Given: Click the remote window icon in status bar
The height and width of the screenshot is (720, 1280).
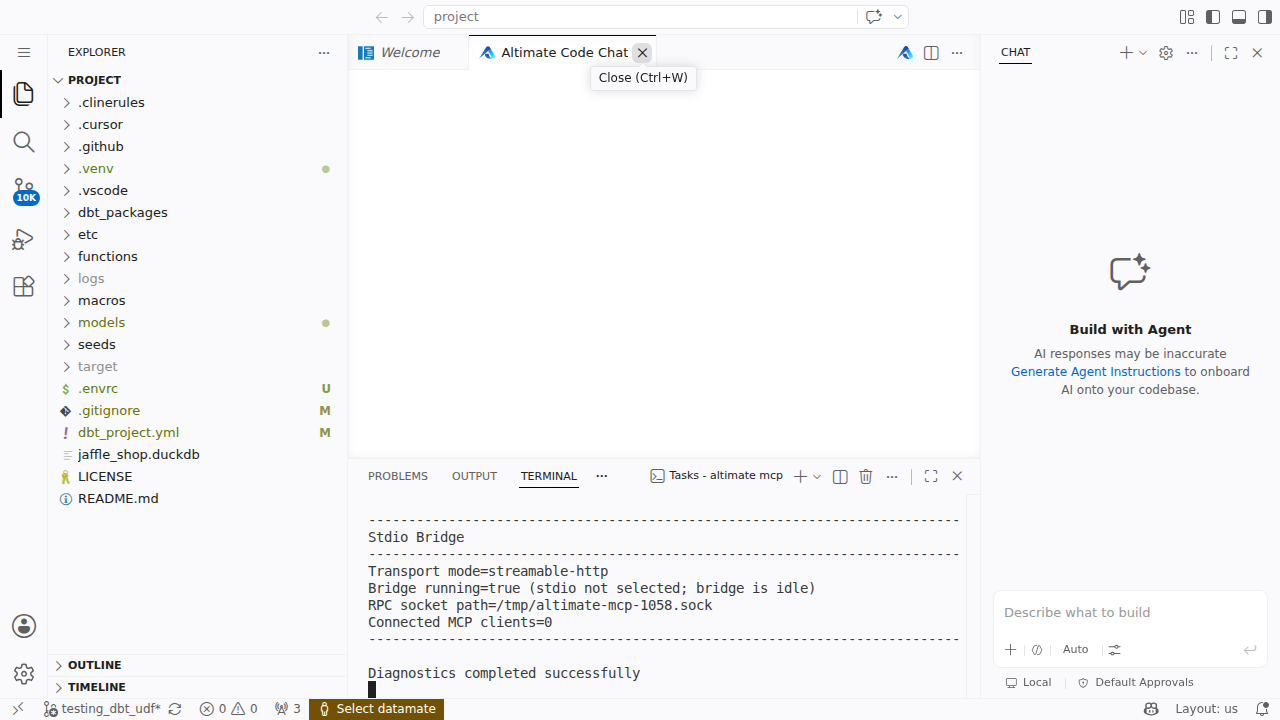Looking at the screenshot, I should pos(17,709).
